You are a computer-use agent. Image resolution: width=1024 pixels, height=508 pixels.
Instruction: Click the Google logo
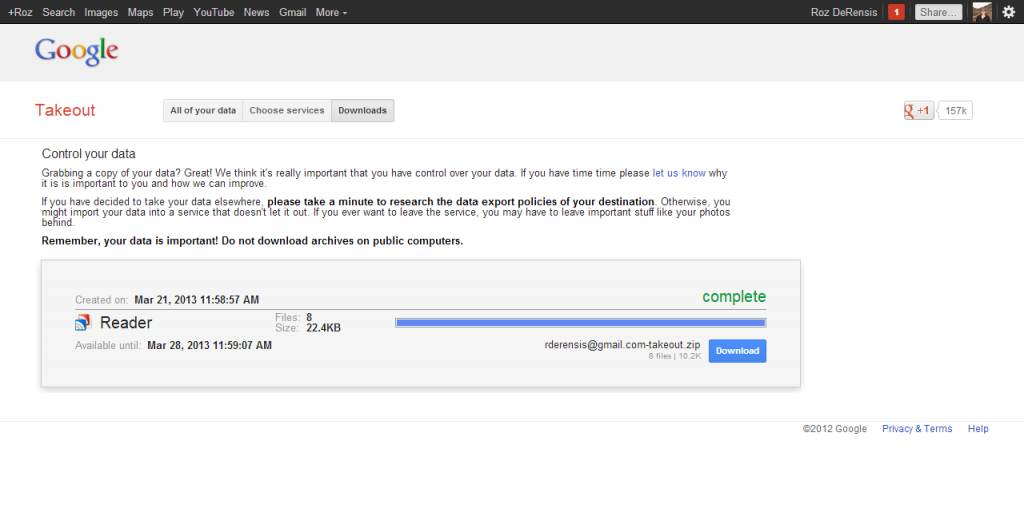[x=76, y=52]
